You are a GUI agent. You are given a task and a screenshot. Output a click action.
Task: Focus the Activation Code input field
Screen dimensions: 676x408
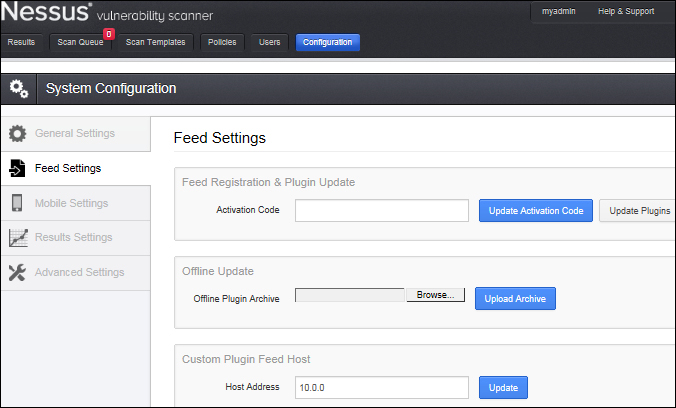pyautogui.click(x=382, y=210)
